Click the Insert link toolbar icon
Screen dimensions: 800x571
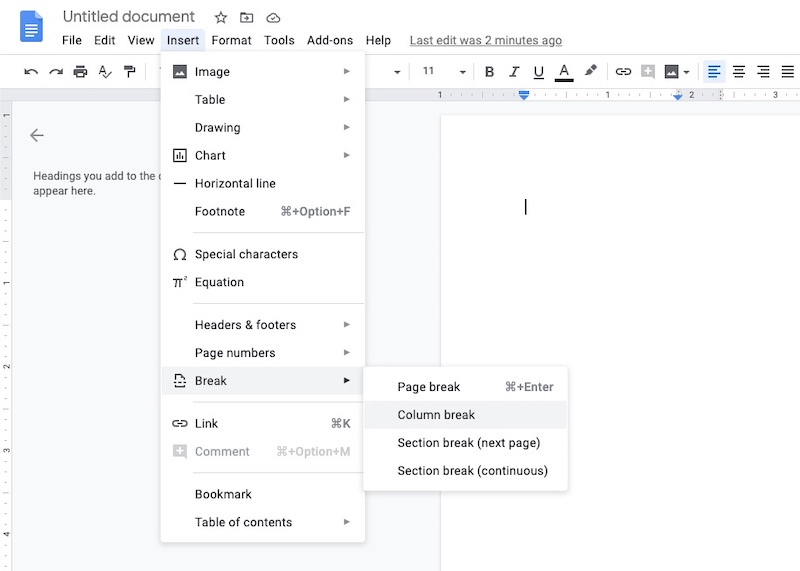tap(623, 71)
